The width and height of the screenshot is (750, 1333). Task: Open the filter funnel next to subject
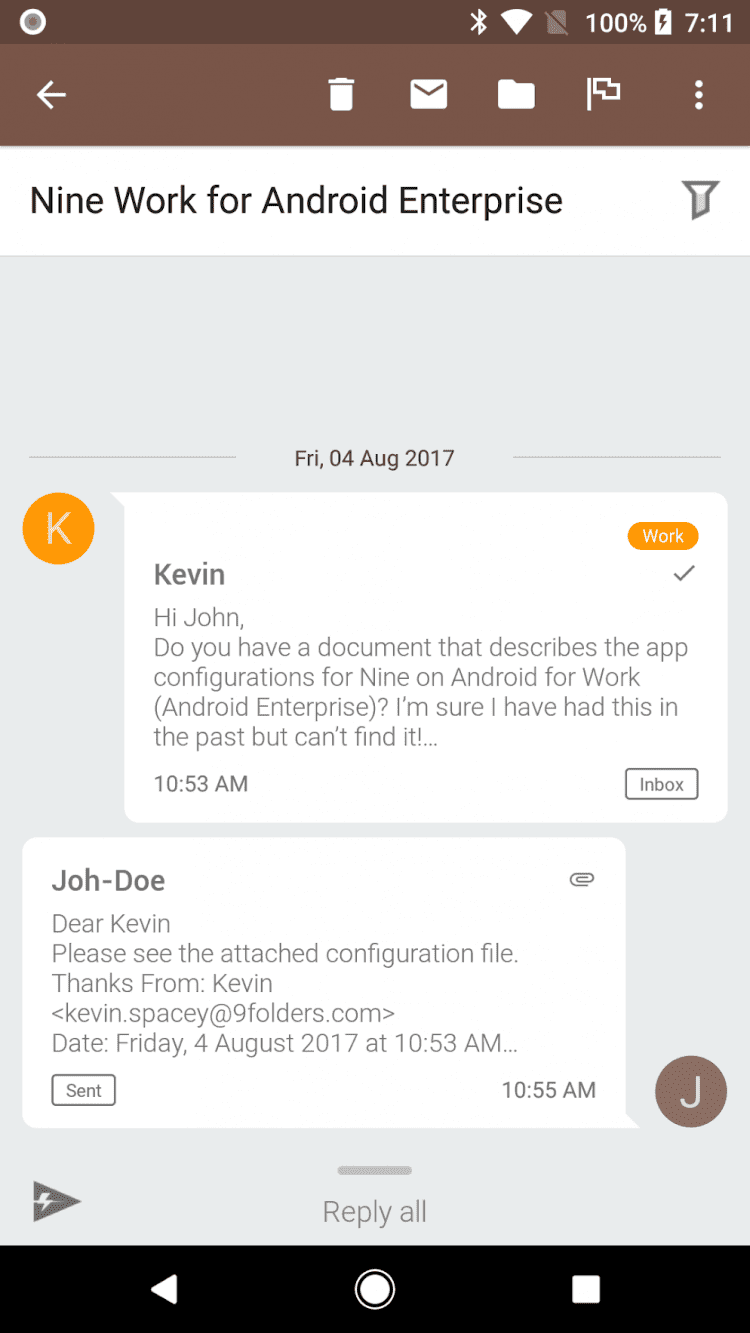pyautogui.click(x=700, y=200)
